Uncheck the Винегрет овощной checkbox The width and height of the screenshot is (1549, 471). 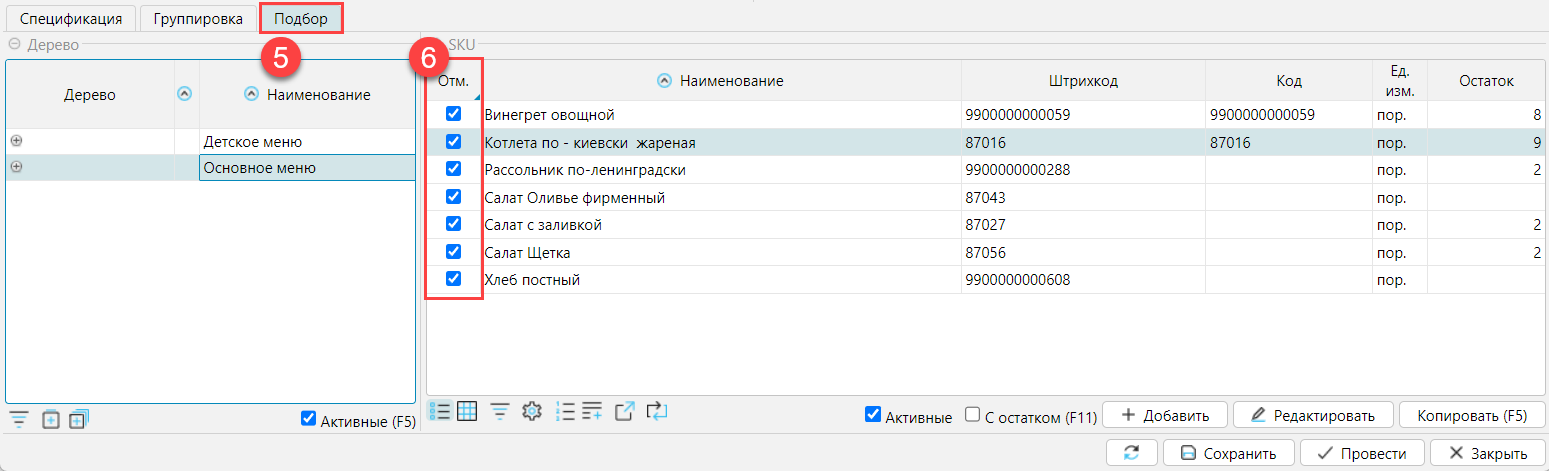click(453, 114)
